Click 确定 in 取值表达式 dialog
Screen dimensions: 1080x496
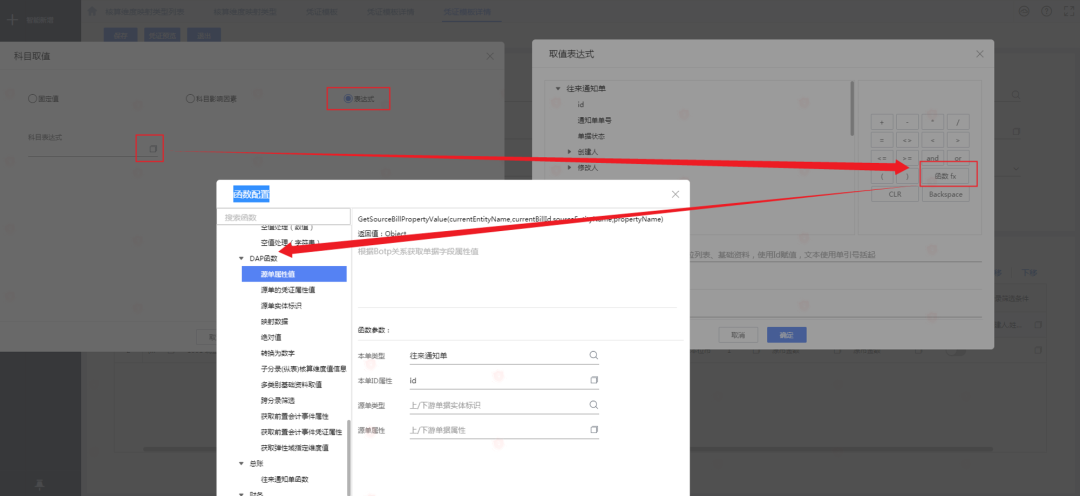pyautogui.click(x=787, y=335)
